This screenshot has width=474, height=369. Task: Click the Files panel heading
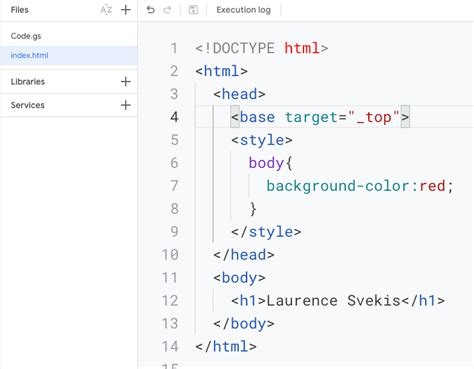pos(20,10)
